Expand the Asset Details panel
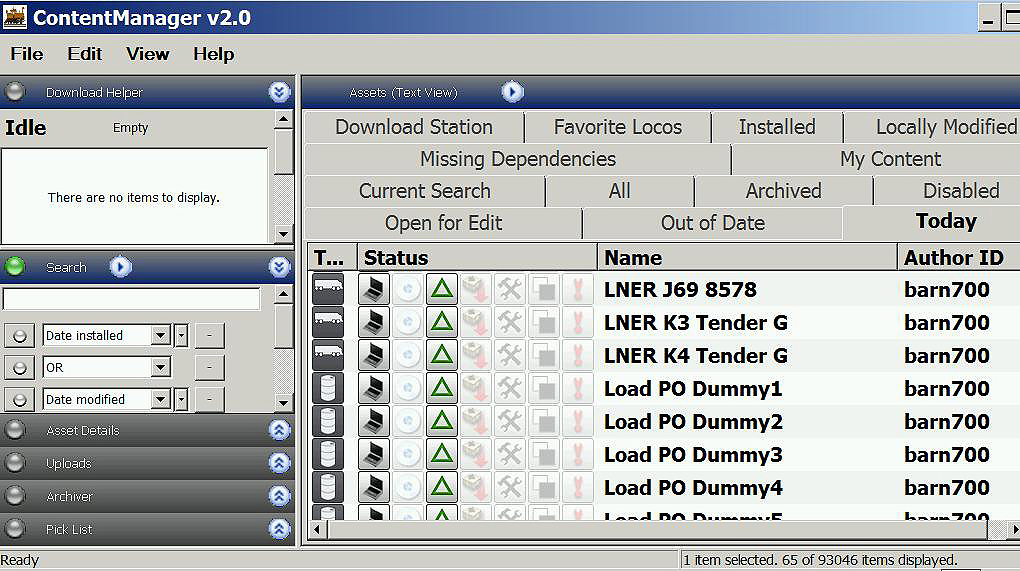Viewport: 1020px width, 571px height. point(279,430)
